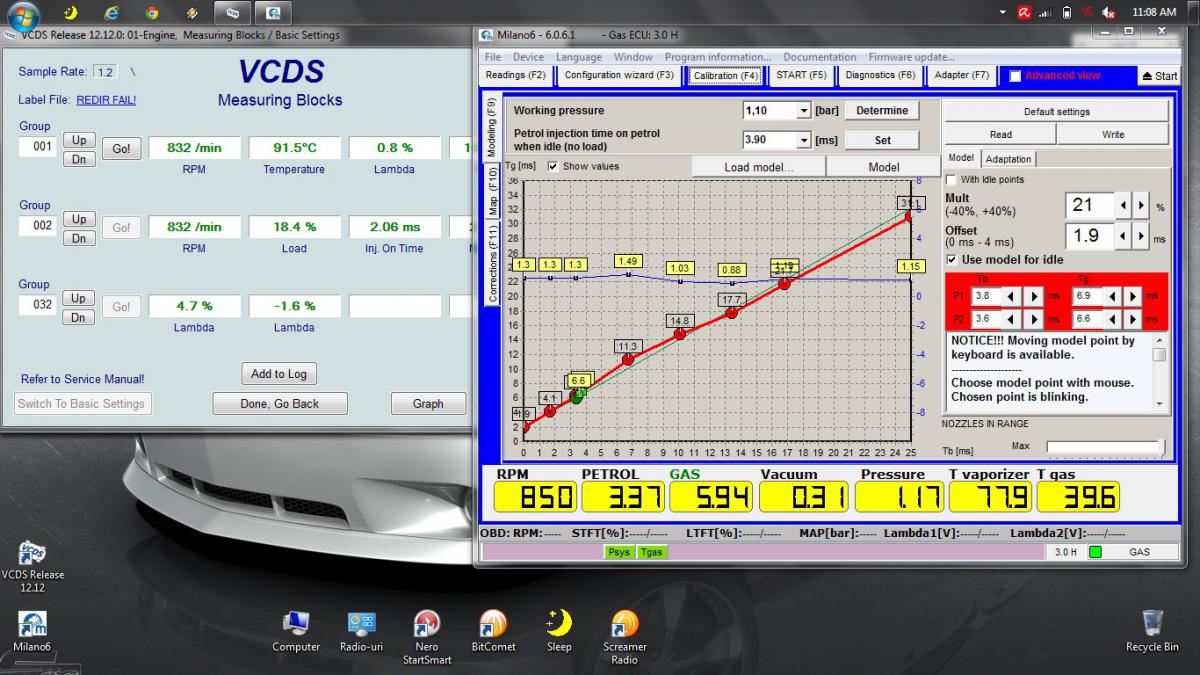Click the moon Sleep icon on the taskbar
Image resolution: width=1200 pixels, height=675 pixels.
click(x=71, y=13)
